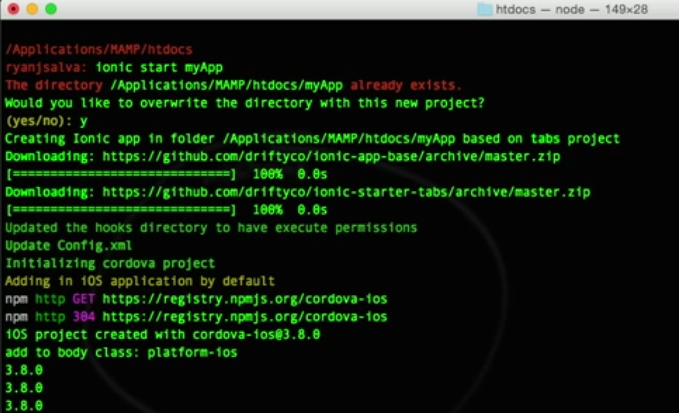Click the first download progress bar

tap(121, 174)
